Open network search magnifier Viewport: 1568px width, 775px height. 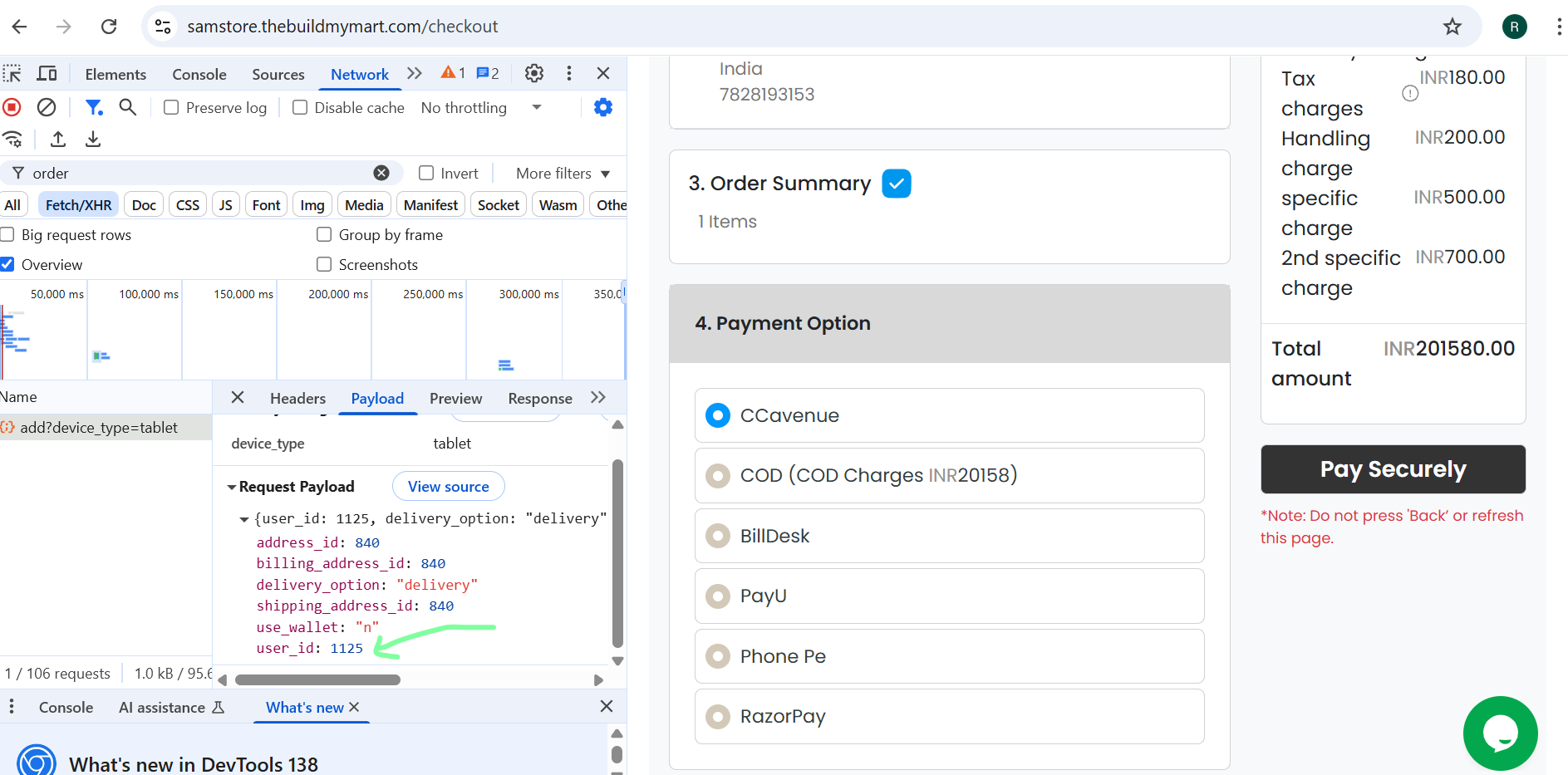tap(128, 107)
